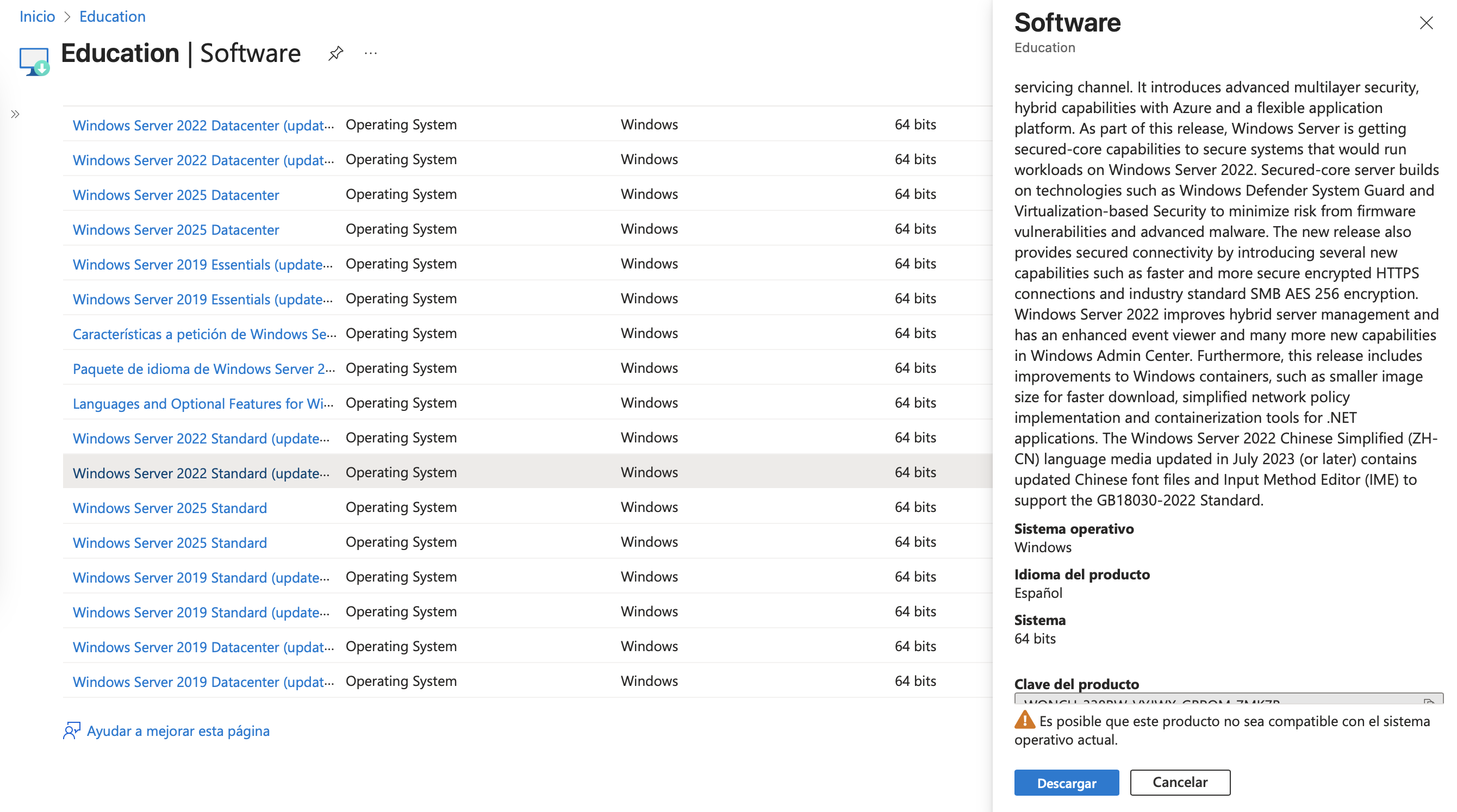Pin the Education Software page
1457x812 pixels.
coord(335,53)
